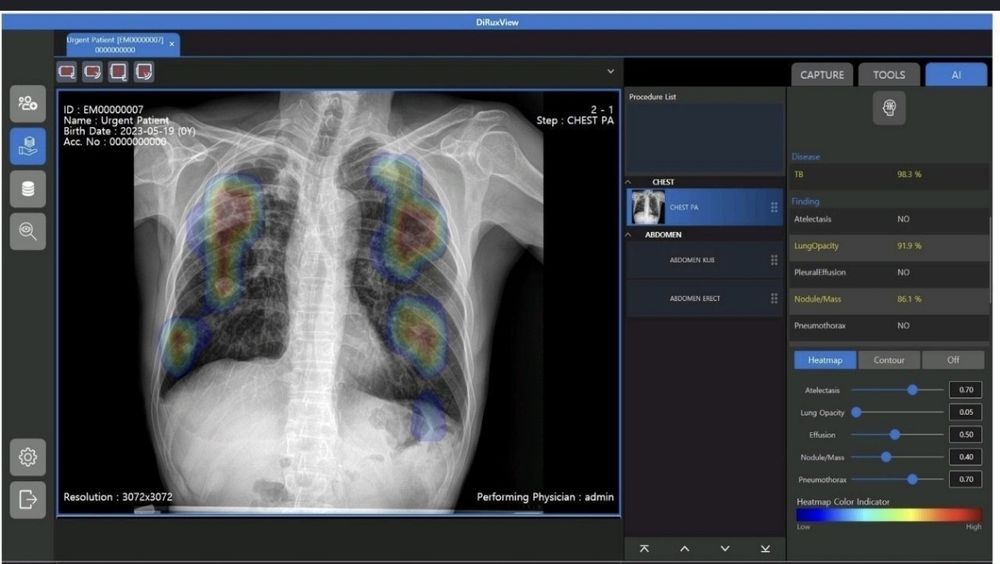Enable Heatmap overlay mode
This screenshot has height=564, width=1000.
[825, 360]
